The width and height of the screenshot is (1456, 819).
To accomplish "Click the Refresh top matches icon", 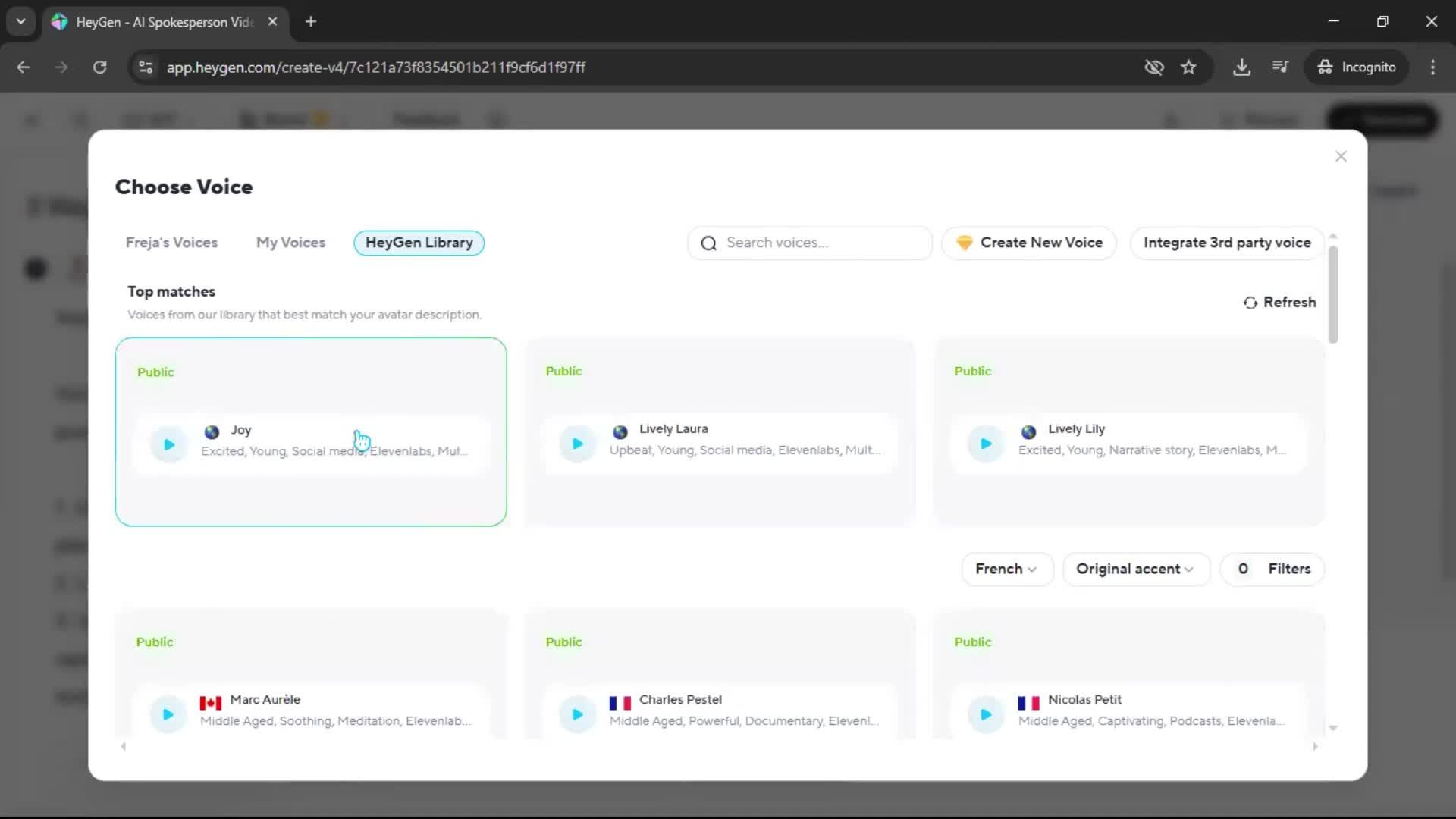I will point(1250,303).
